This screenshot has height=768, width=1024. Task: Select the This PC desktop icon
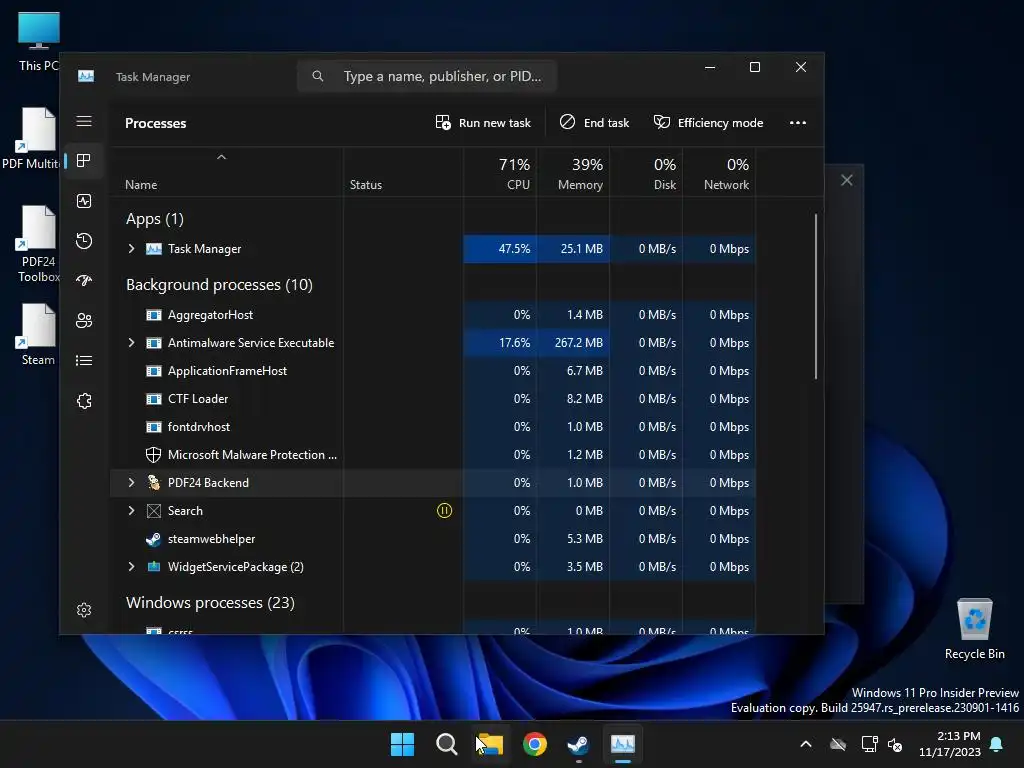(38, 41)
